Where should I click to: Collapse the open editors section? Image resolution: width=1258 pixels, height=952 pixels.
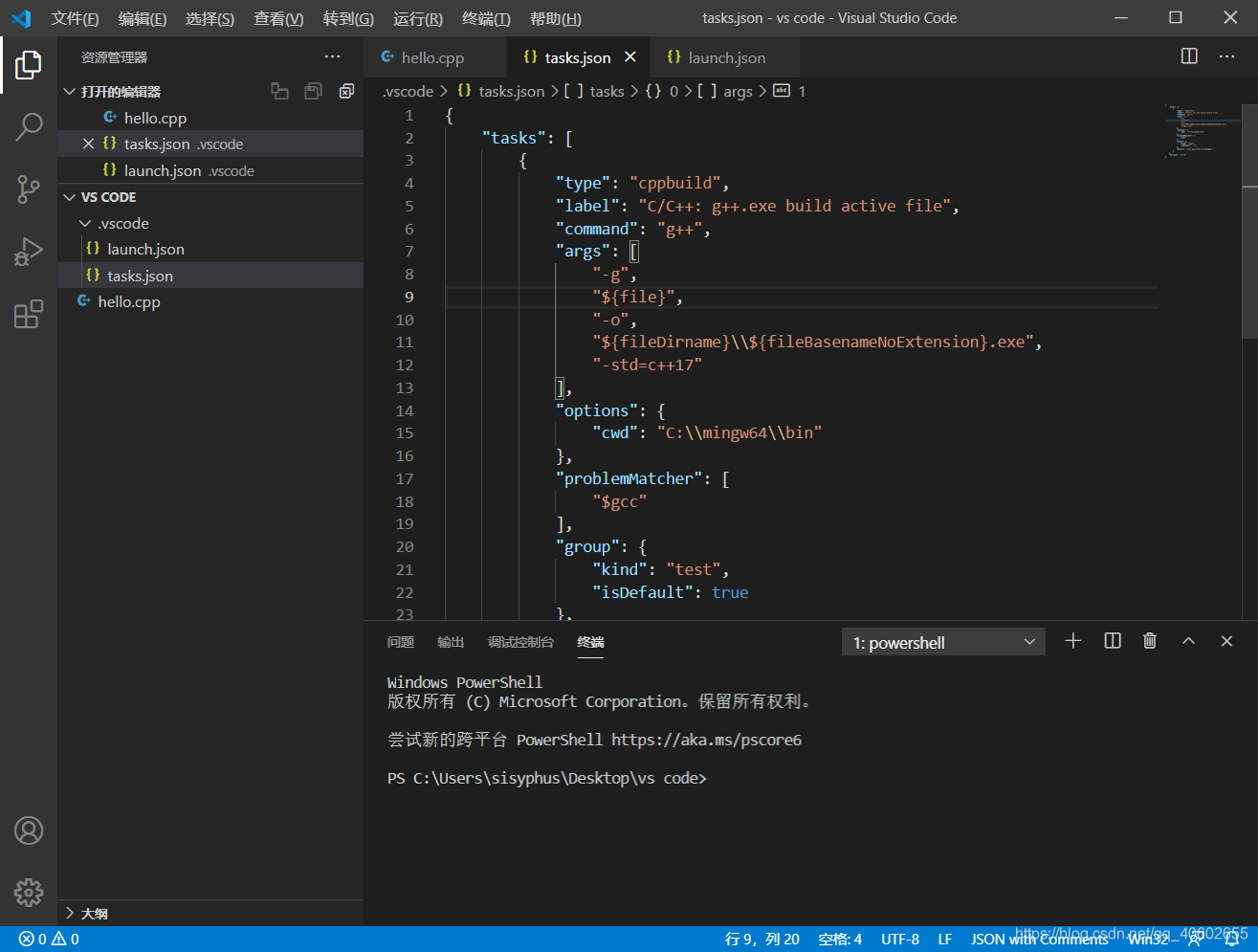[x=69, y=91]
